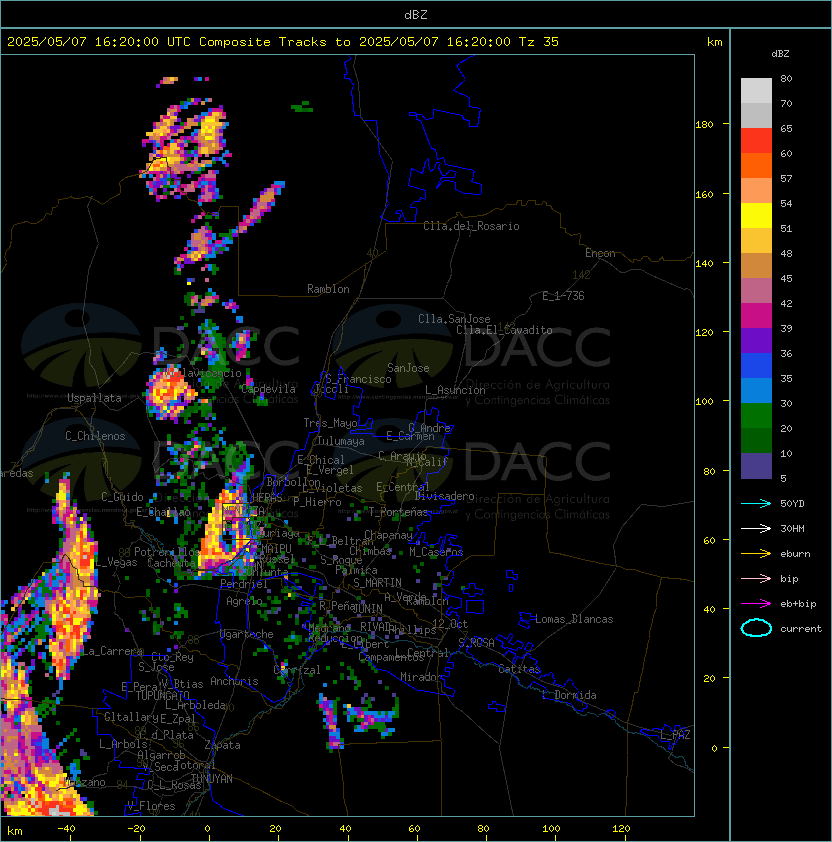The image size is (832, 842).
Task: Click the 'current' legend label
Action: pyautogui.click(x=801, y=628)
